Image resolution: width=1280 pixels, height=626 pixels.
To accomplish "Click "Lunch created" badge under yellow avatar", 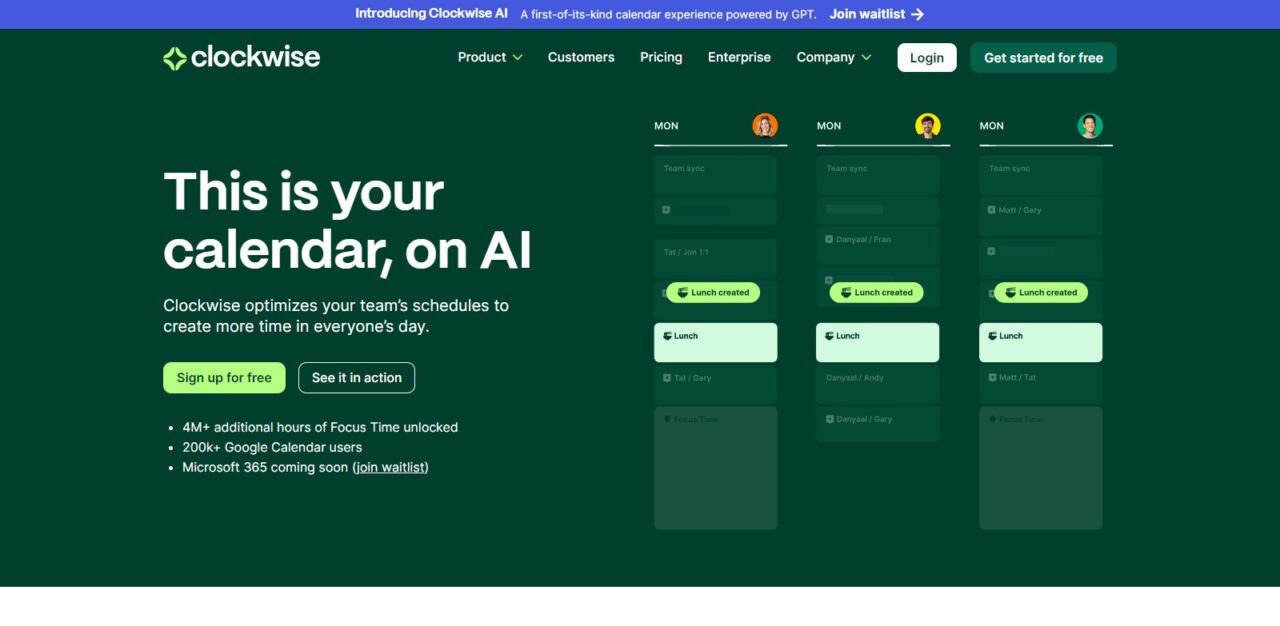I will [877, 292].
